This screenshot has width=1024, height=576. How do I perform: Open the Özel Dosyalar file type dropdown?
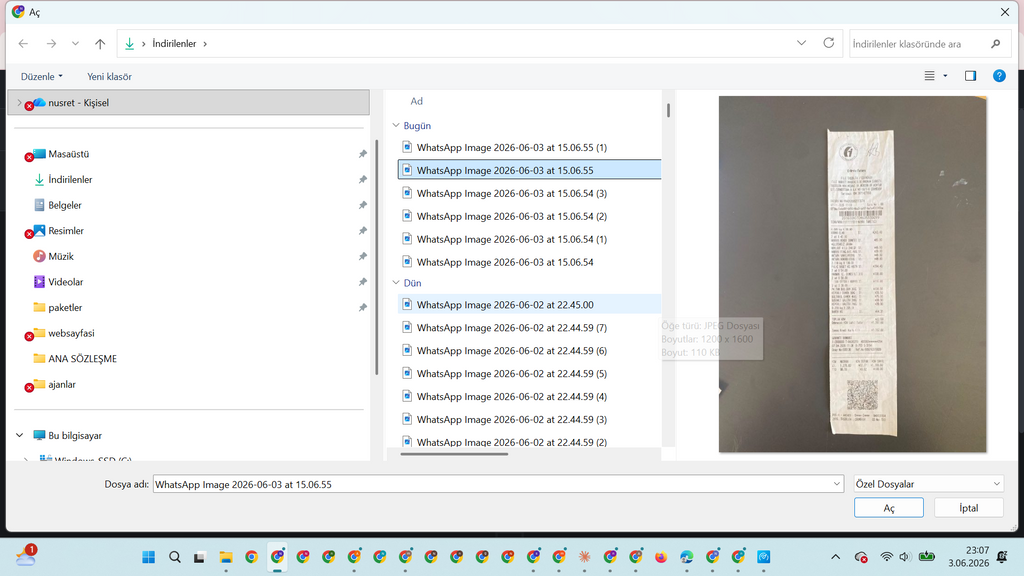point(928,484)
